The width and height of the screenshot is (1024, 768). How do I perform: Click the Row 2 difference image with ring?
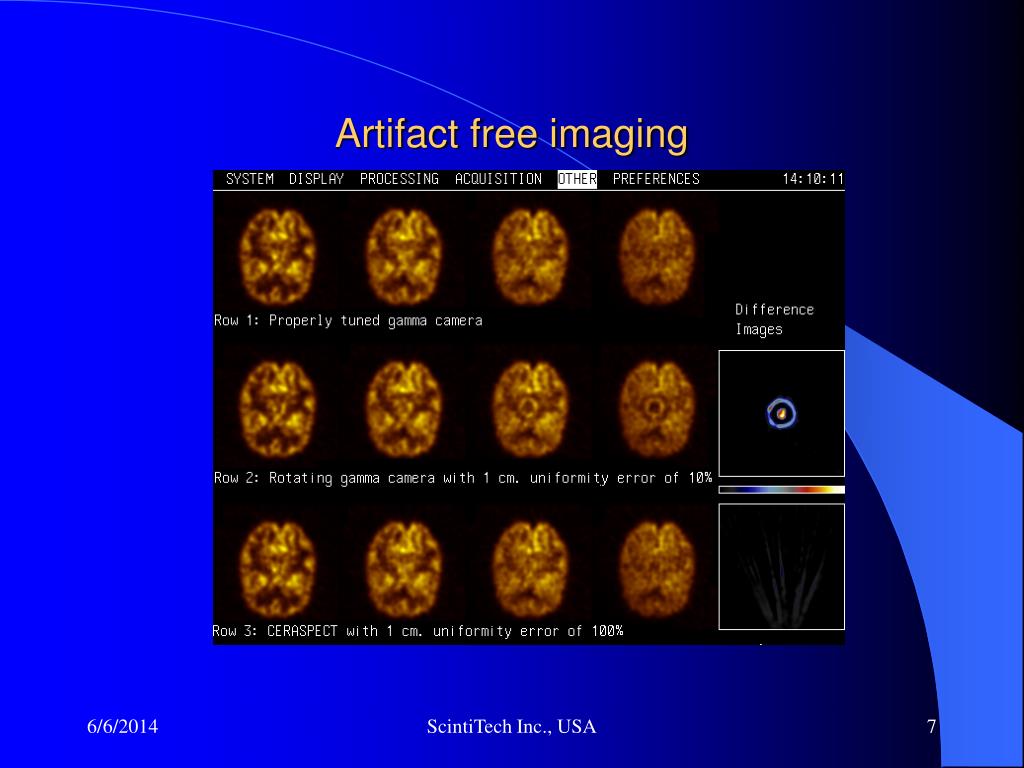tap(782, 413)
